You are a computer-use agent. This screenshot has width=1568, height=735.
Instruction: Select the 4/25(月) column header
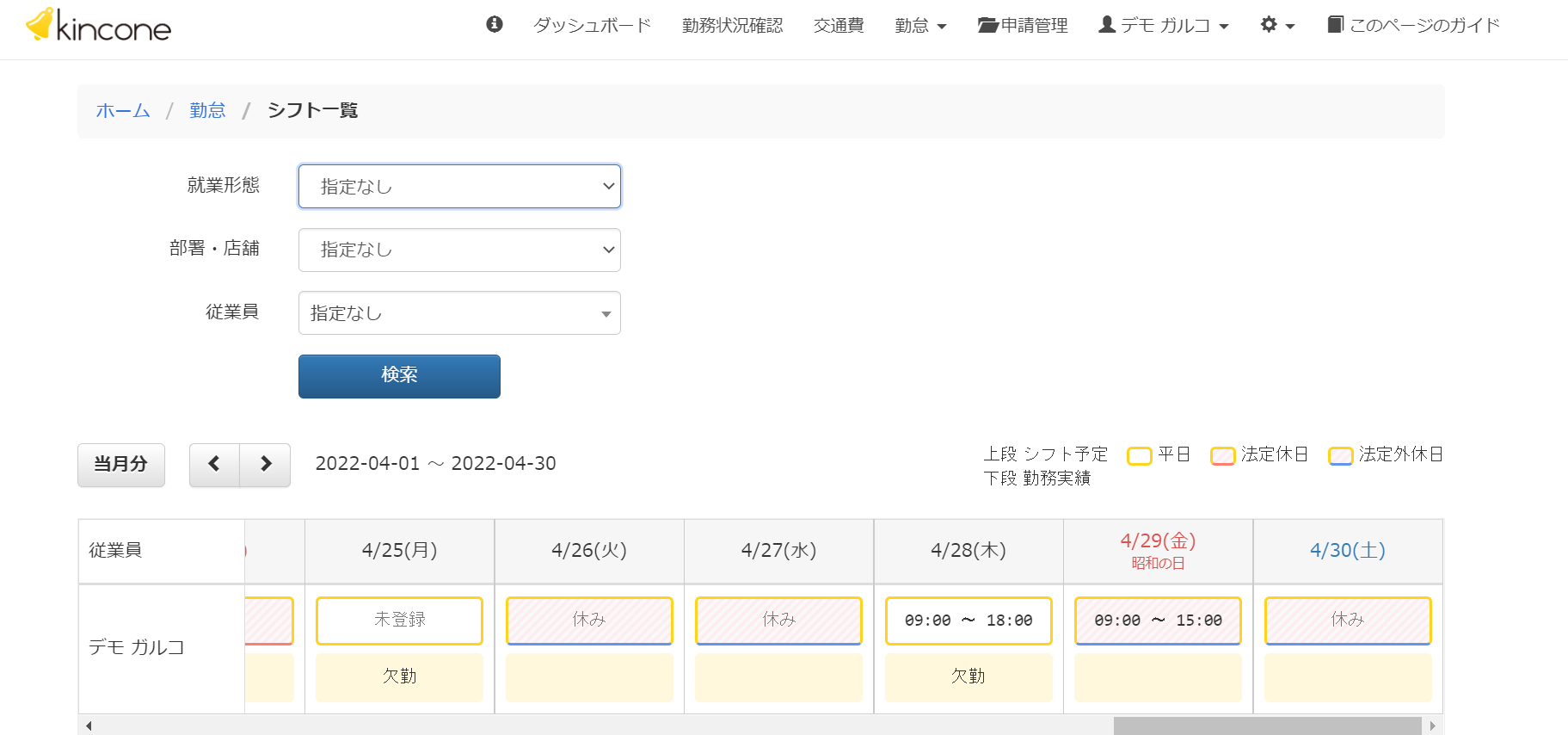[x=400, y=551]
